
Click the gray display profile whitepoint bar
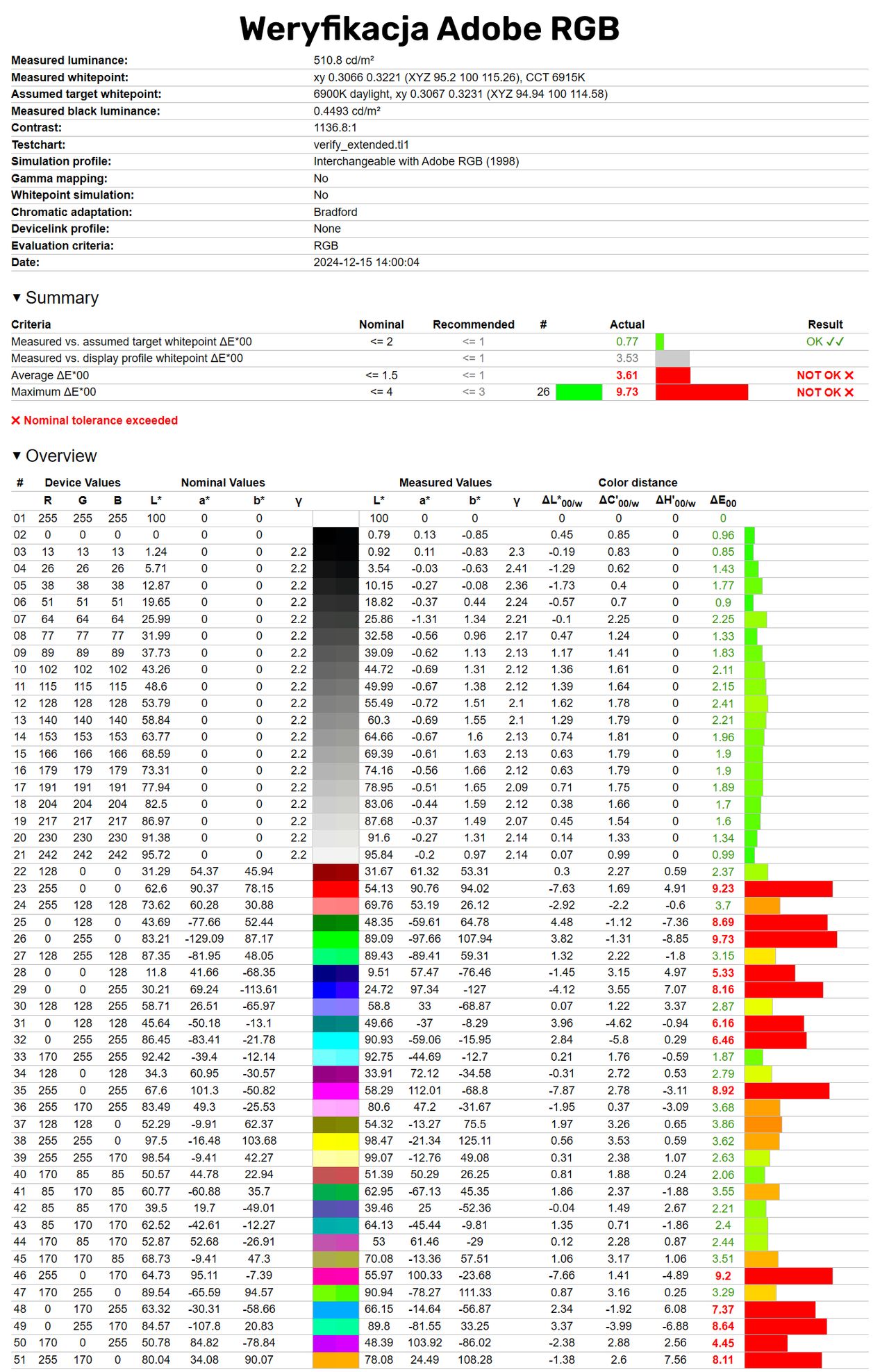pyautogui.click(x=672, y=358)
